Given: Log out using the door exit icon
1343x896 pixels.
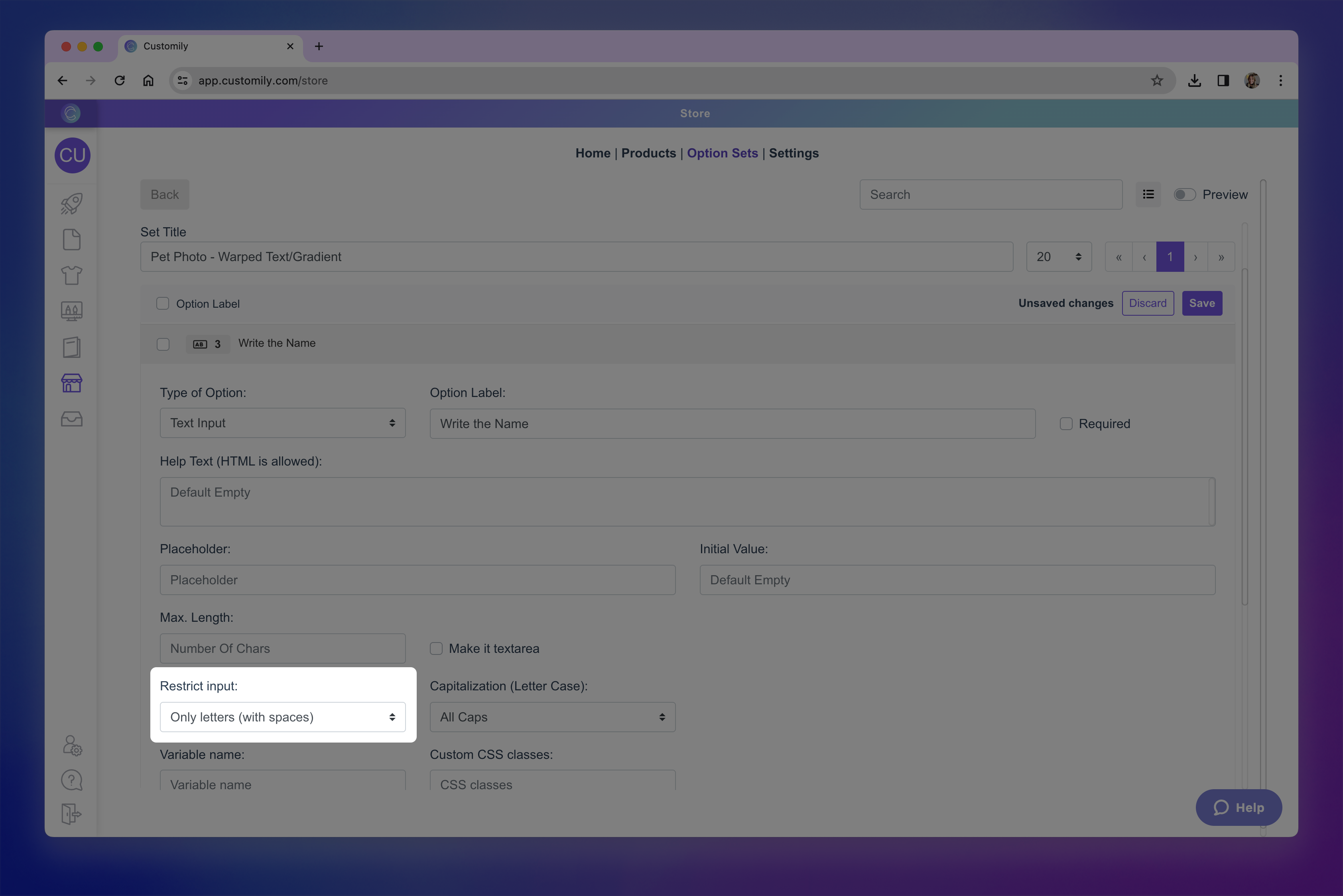Looking at the screenshot, I should [71, 814].
